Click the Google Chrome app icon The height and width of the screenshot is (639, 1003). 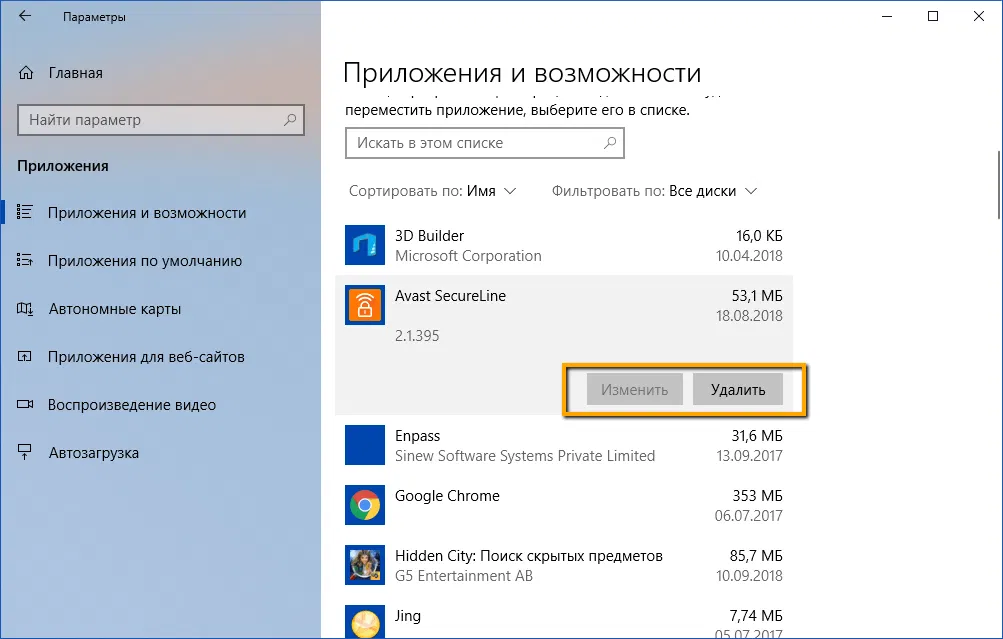pos(365,505)
